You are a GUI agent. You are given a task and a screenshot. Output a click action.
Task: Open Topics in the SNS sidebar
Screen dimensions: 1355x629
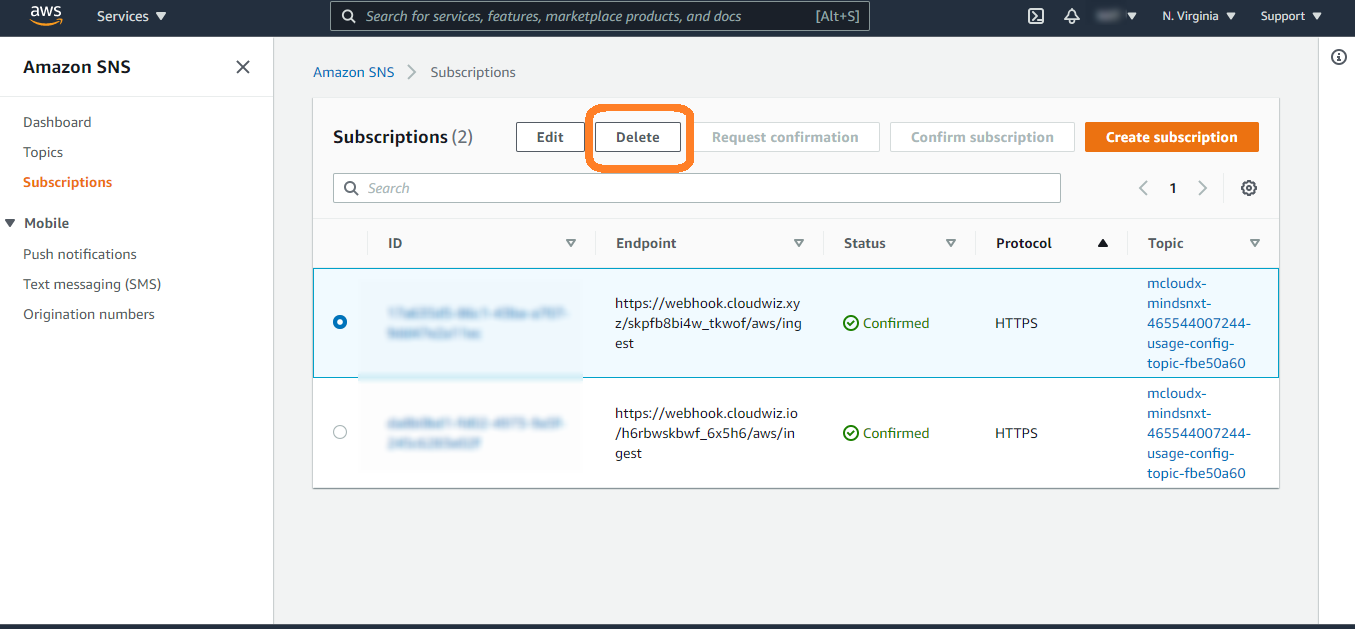click(43, 152)
